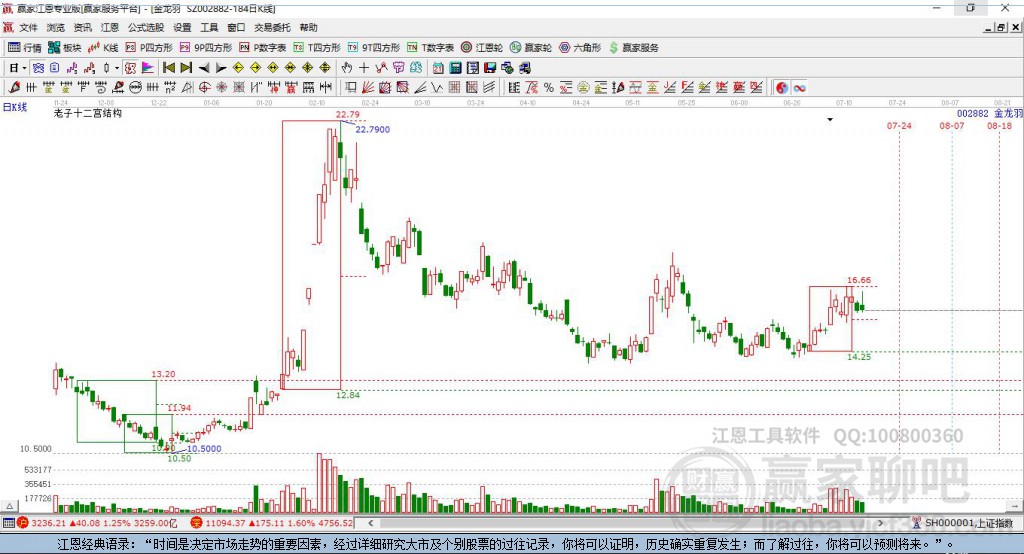The width and height of the screenshot is (1024, 554).
Task: Open the calendar date icon
Action: point(438,67)
